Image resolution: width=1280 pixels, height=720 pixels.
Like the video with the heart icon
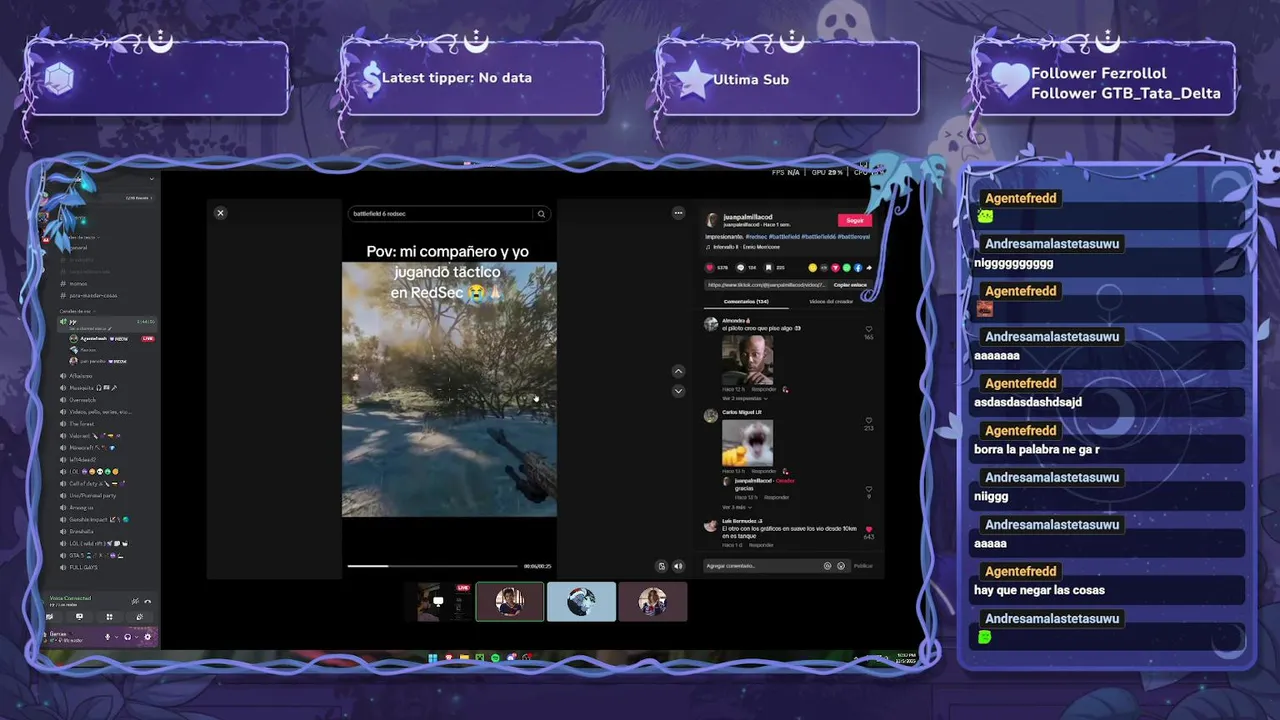pos(710,268)
